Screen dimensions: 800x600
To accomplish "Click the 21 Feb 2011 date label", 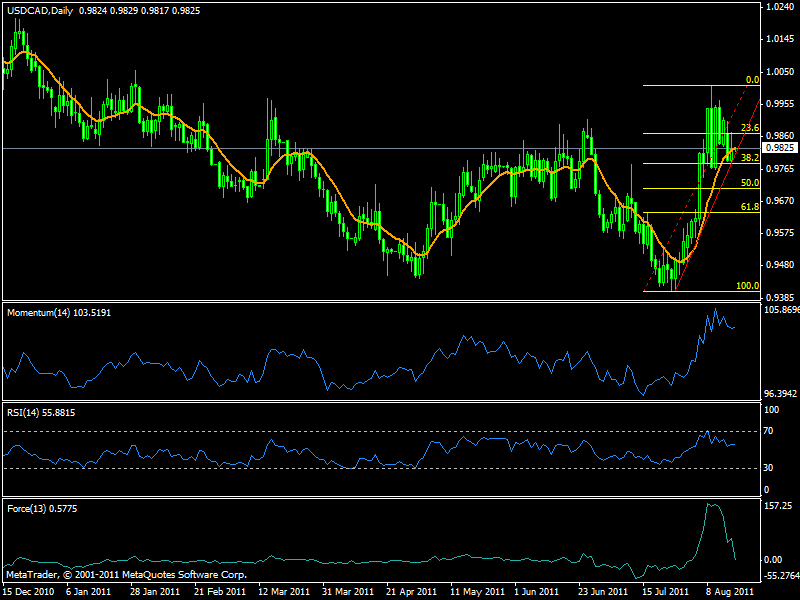I will [219, 592].
